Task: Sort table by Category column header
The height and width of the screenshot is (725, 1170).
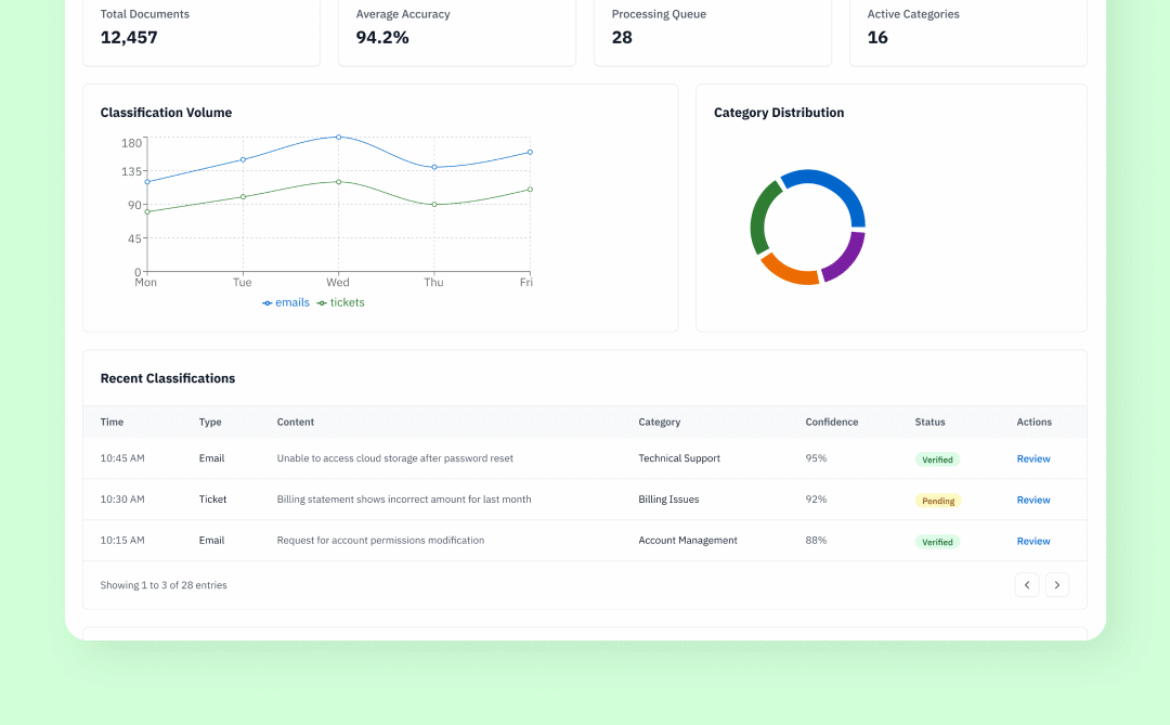Action: pyautogui.click(x=659, y=422)
